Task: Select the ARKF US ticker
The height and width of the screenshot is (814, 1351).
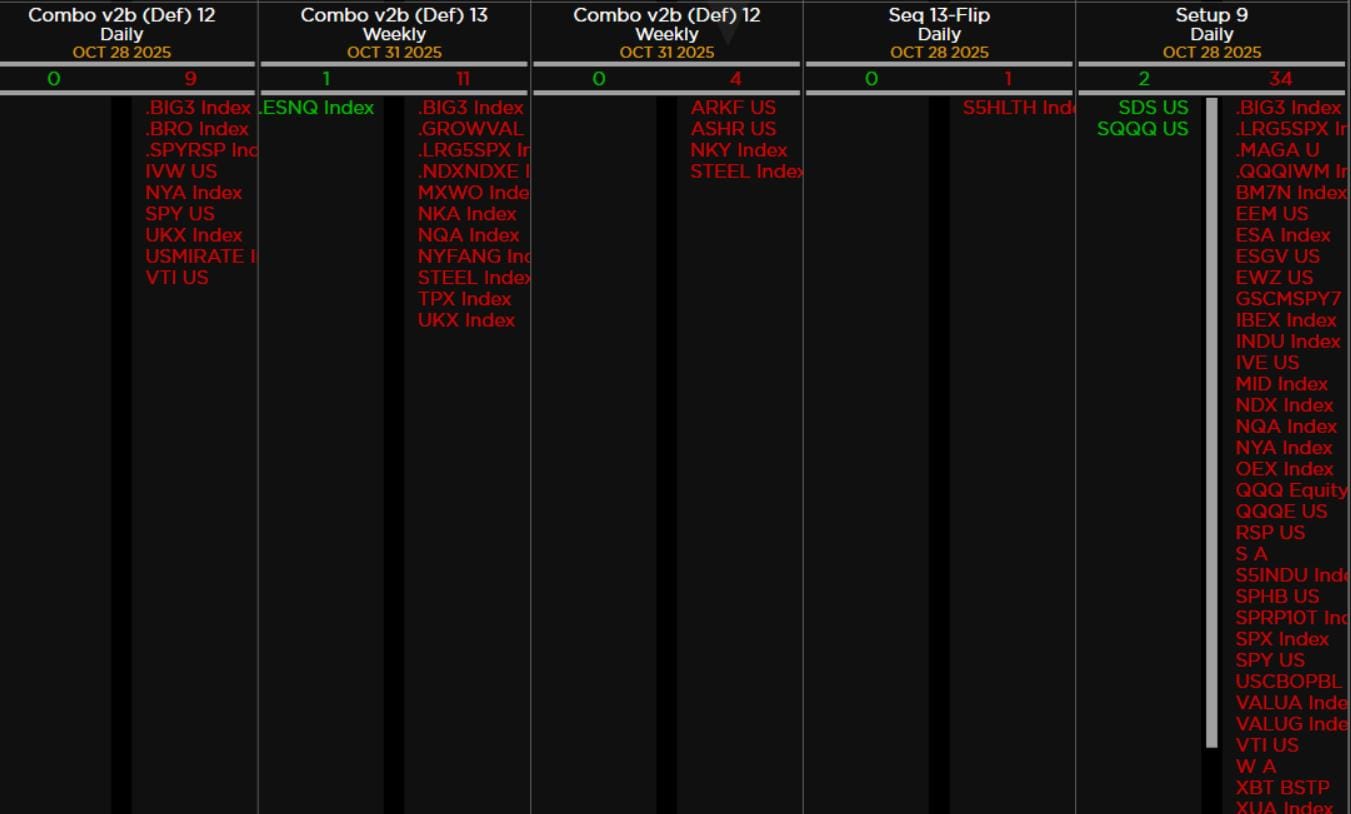Action: (x=733, y=108)
